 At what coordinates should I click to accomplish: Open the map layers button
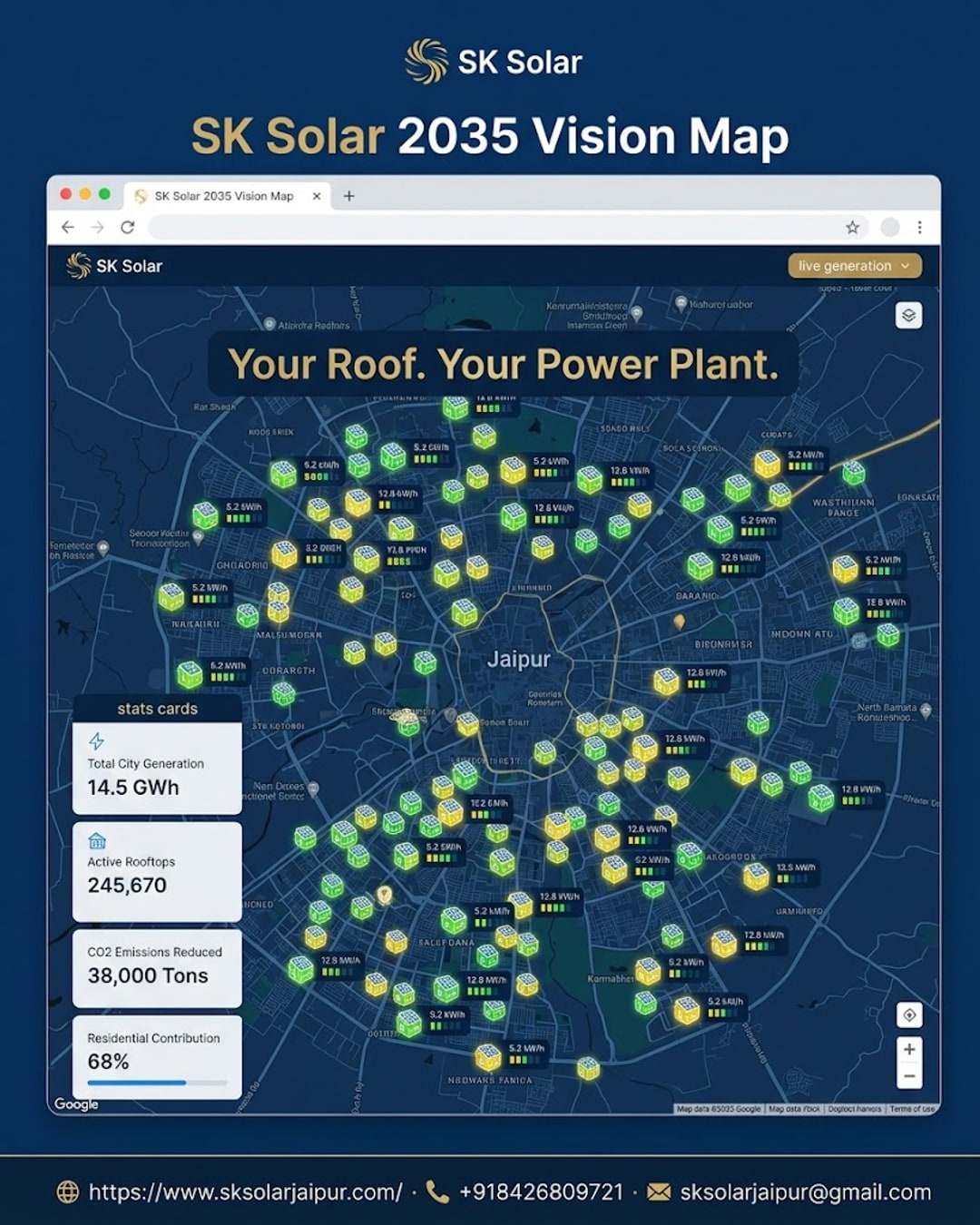click(x=909, y=315)
